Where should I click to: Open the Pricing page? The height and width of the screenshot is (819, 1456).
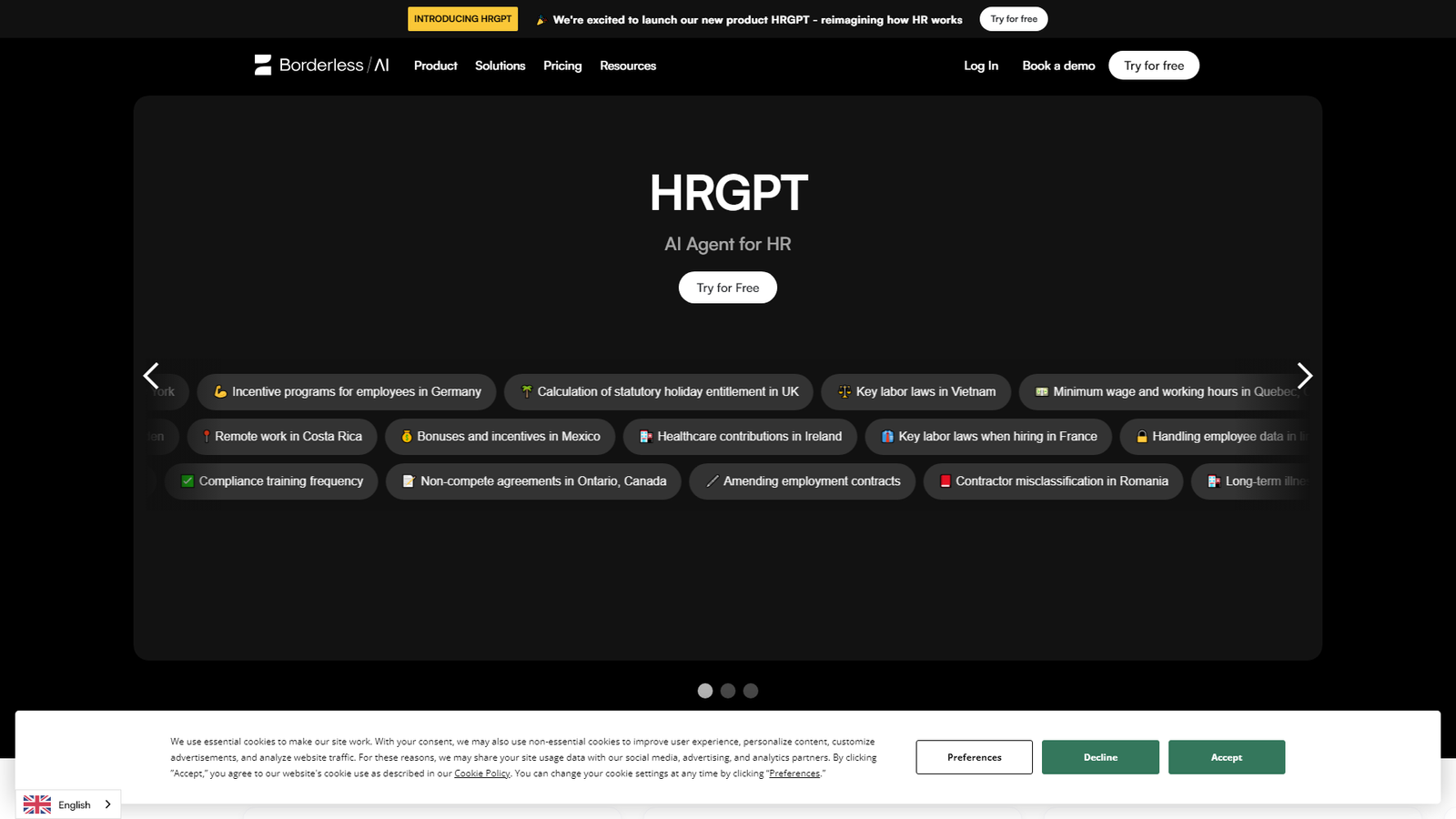coord(562,66)
